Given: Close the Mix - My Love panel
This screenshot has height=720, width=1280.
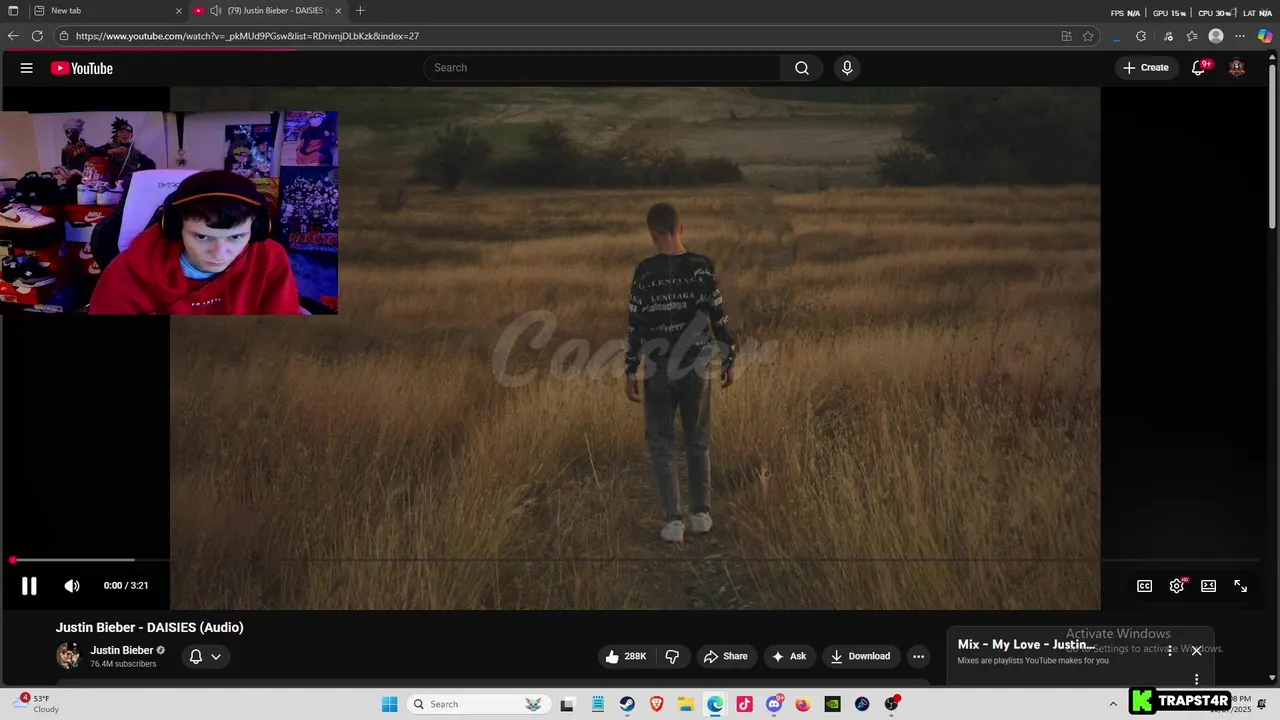Looking at the screenshot, I should click(1196, 651).
